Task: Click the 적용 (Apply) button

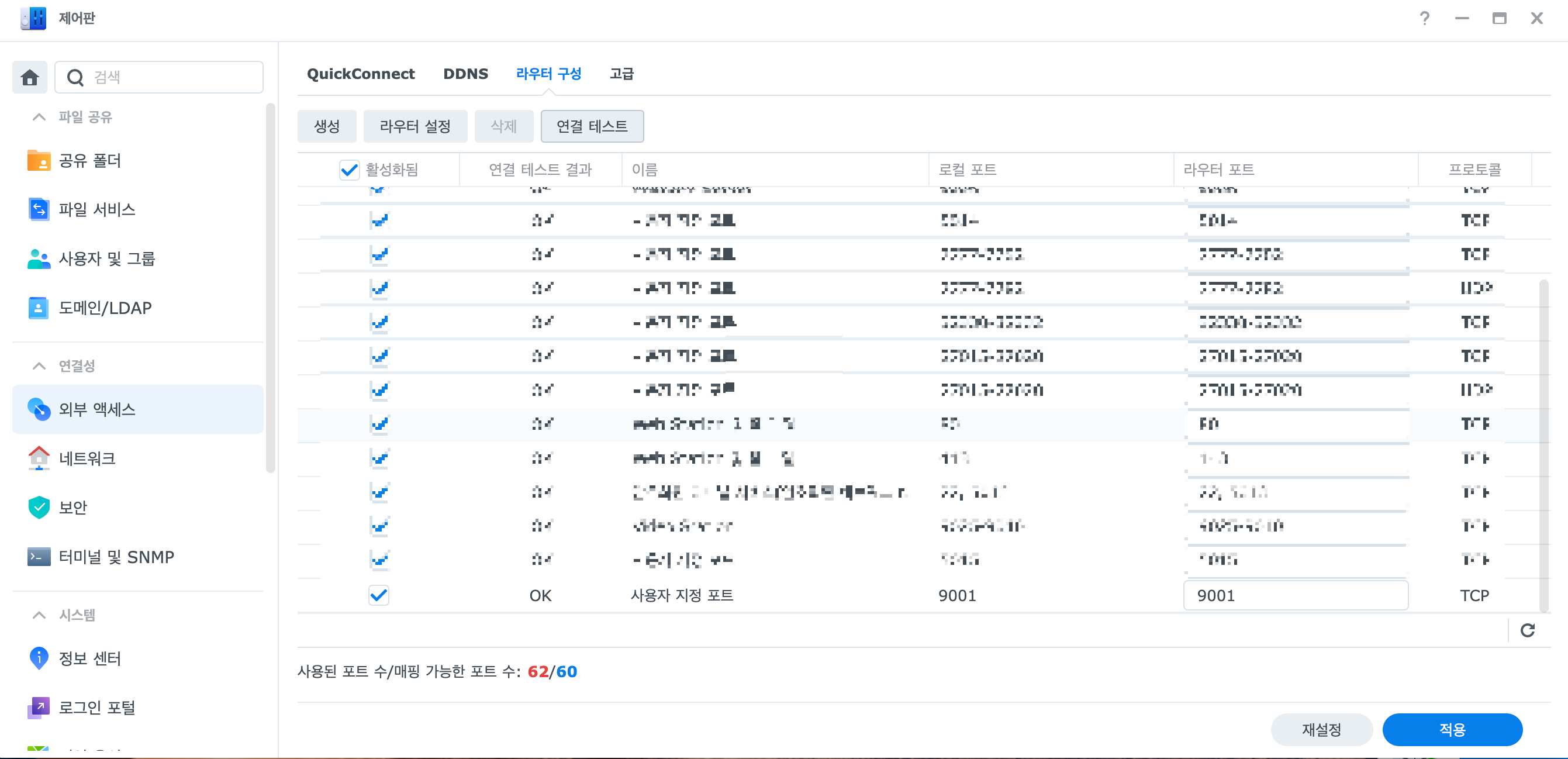Action: pos(1452,729)
